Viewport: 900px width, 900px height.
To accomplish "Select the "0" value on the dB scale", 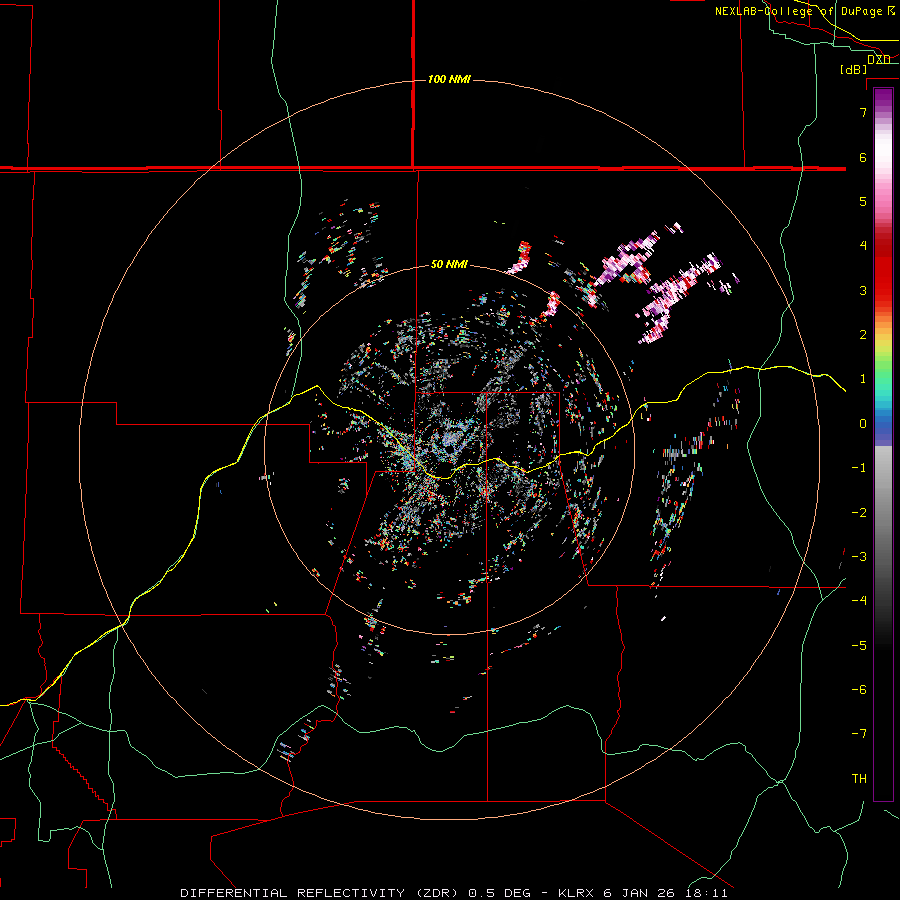I will tap(863, 424).
